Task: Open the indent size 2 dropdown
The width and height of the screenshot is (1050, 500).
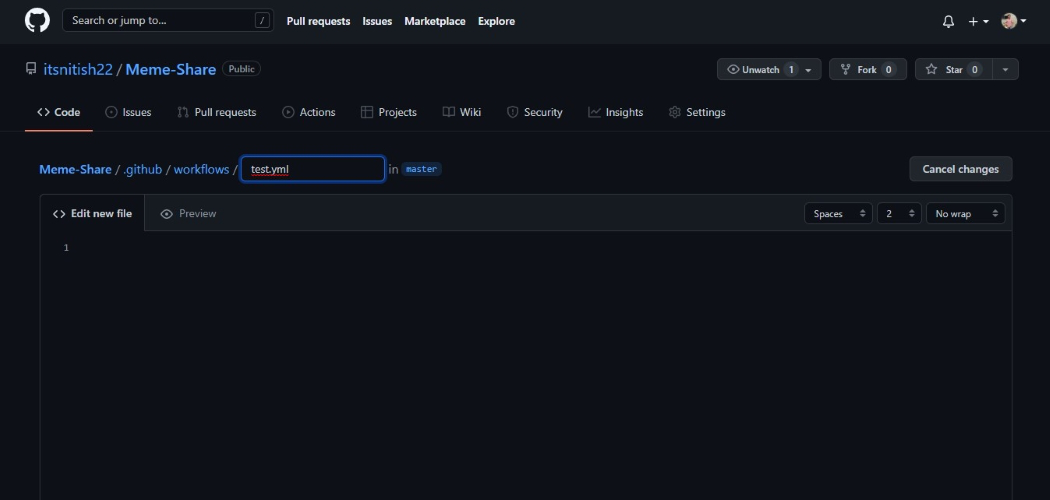Action: tap(899, 214)
